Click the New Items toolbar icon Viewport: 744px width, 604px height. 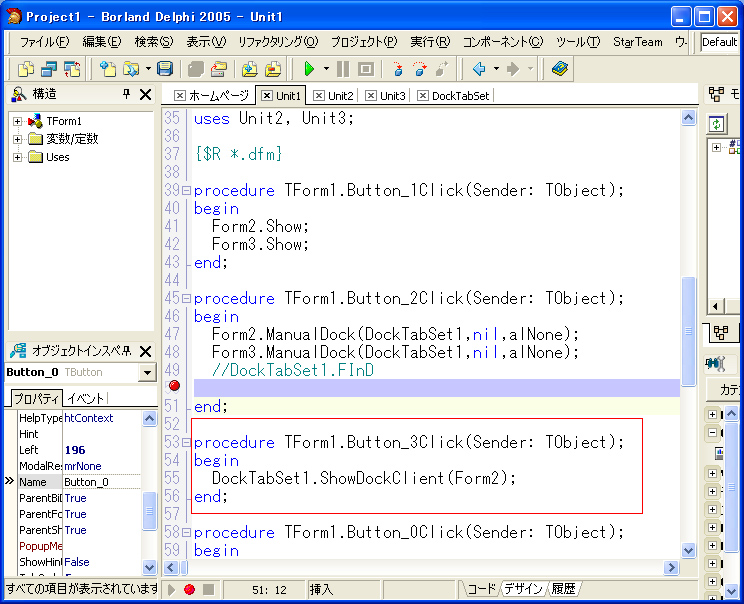point(26,69)
